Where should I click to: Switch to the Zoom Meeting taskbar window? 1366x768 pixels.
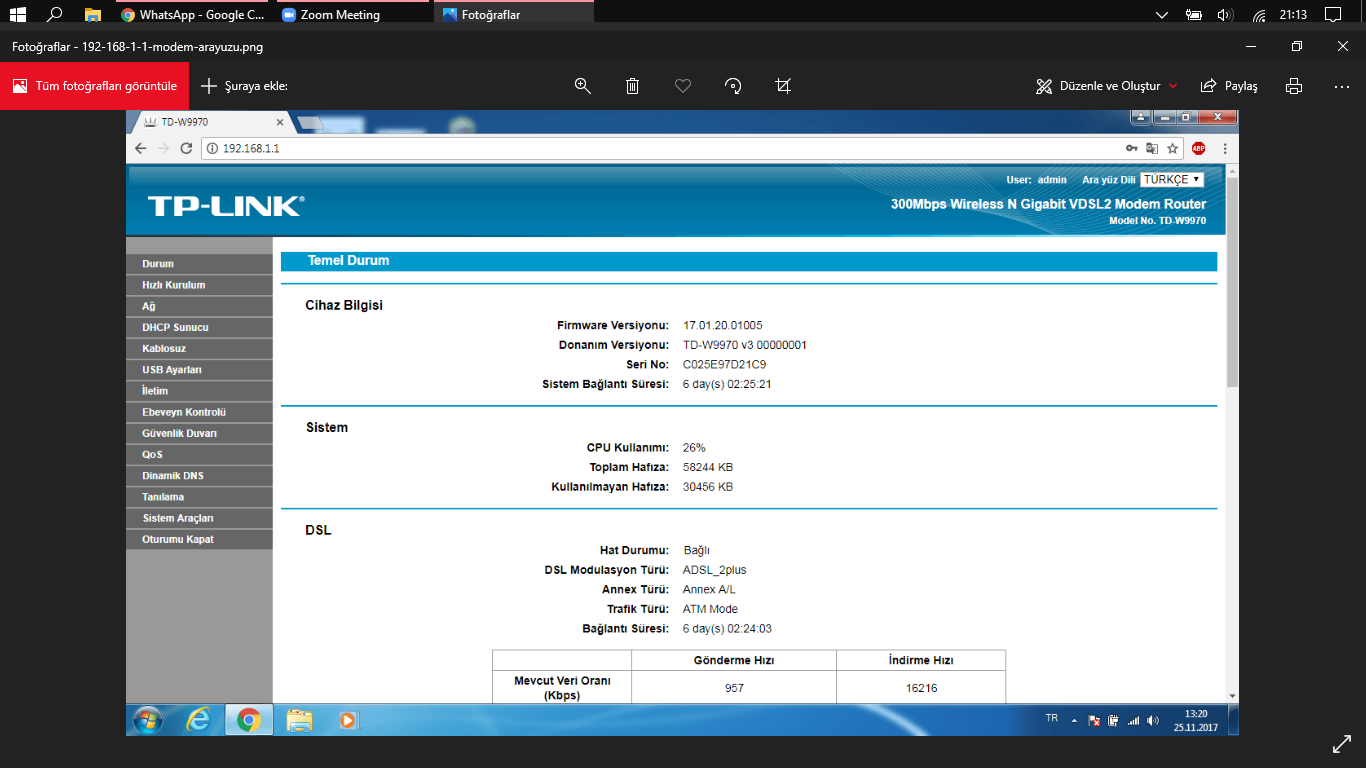[x=353, y=15]
